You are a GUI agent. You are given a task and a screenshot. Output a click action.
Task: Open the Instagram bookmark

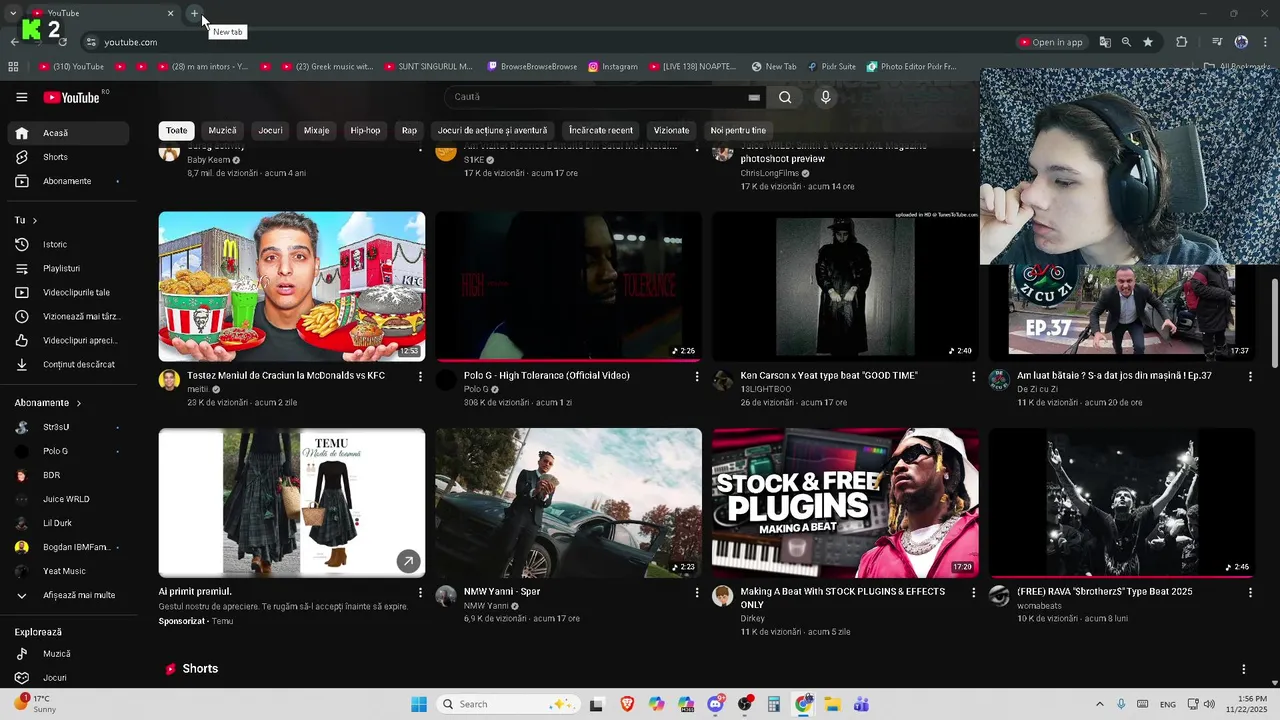point(613,67)
